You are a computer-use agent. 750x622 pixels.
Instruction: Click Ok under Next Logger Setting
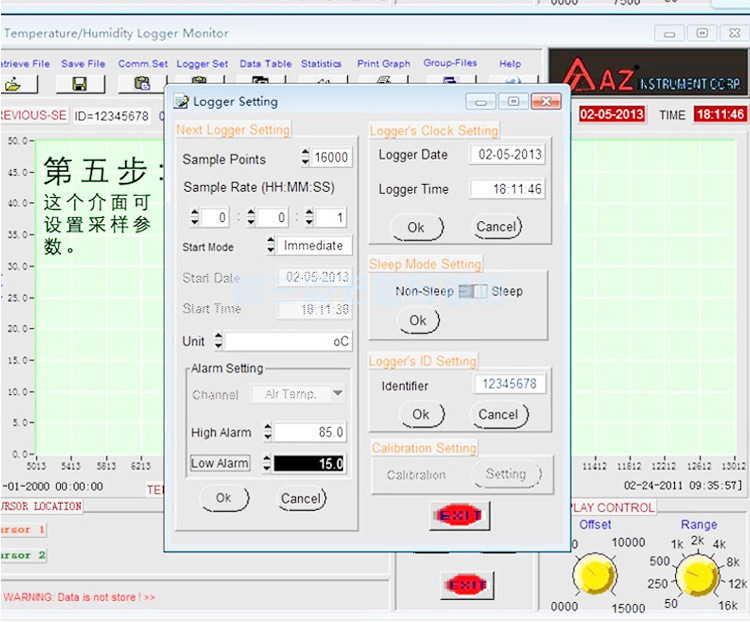coord(224,498)
